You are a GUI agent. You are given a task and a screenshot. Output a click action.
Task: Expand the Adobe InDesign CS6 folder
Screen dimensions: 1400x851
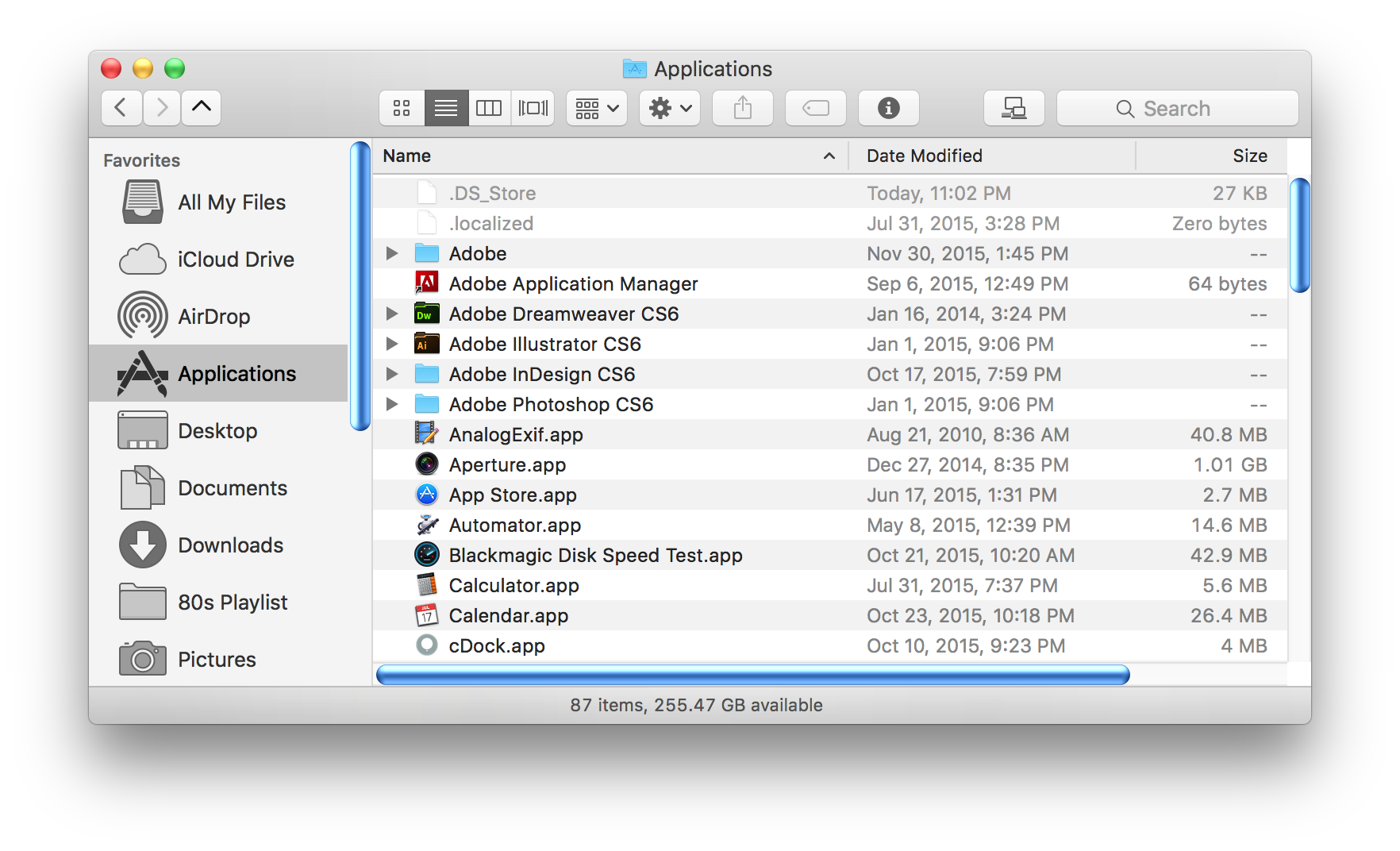coord(392,374)
